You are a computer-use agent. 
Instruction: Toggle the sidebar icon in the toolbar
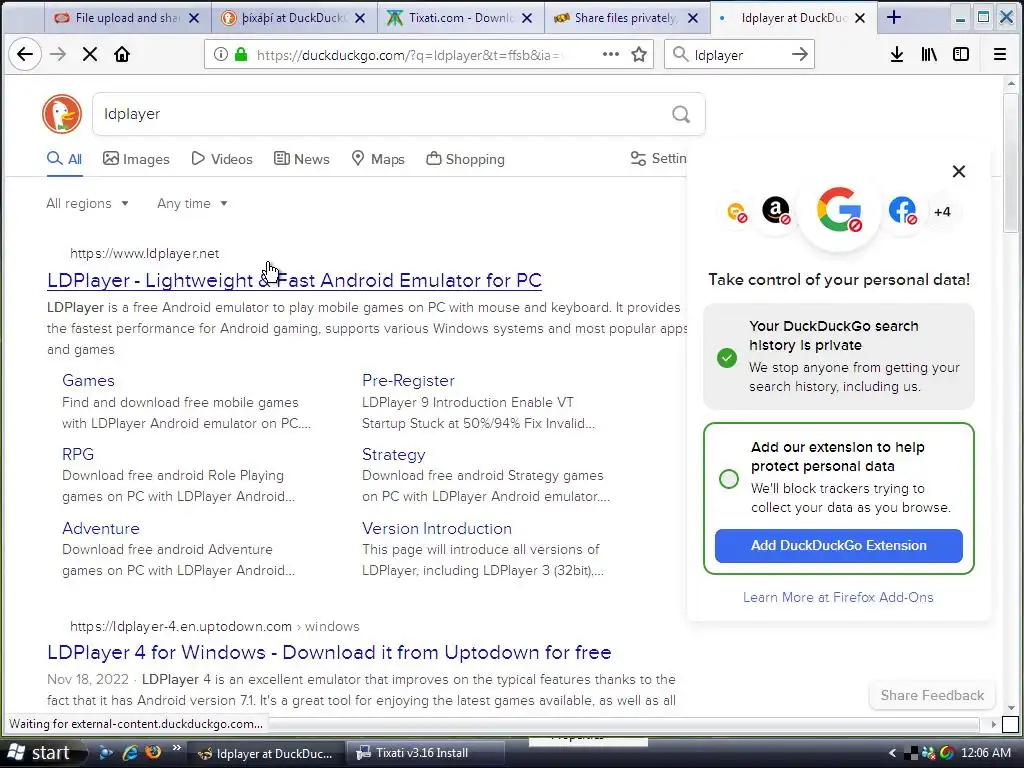point(961,54)
